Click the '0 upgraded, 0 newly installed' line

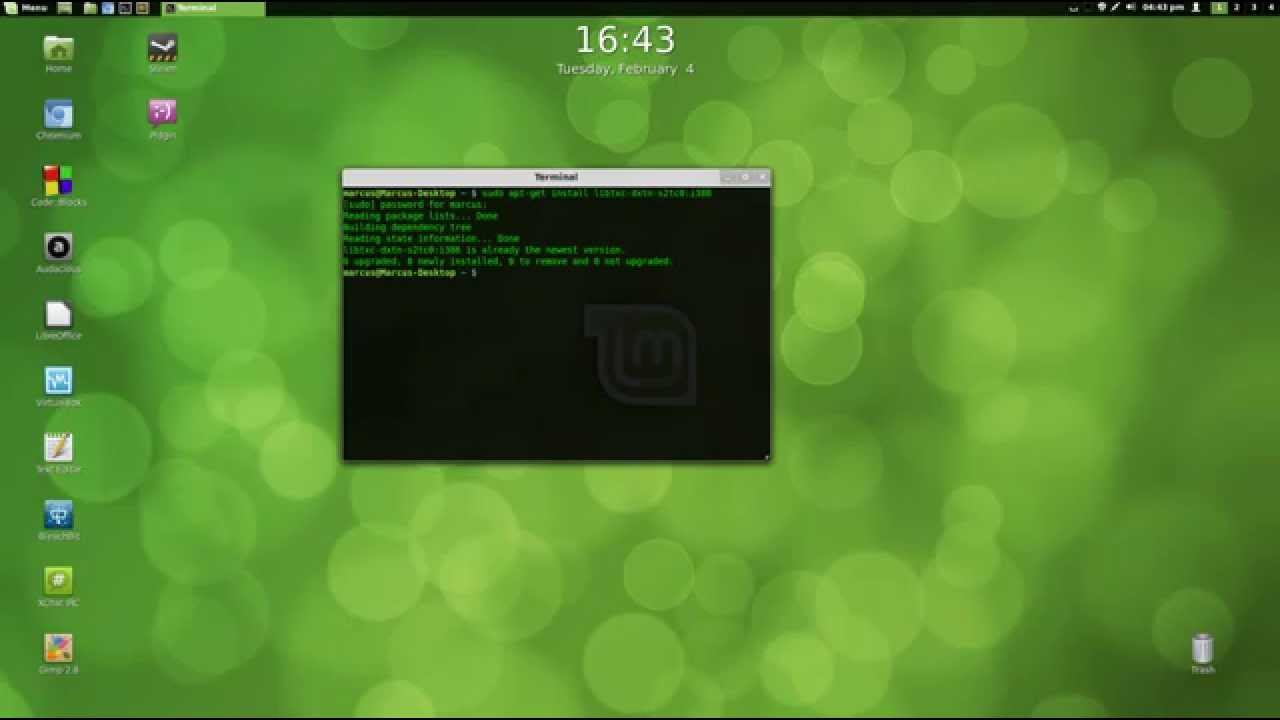tap(508, 261)
